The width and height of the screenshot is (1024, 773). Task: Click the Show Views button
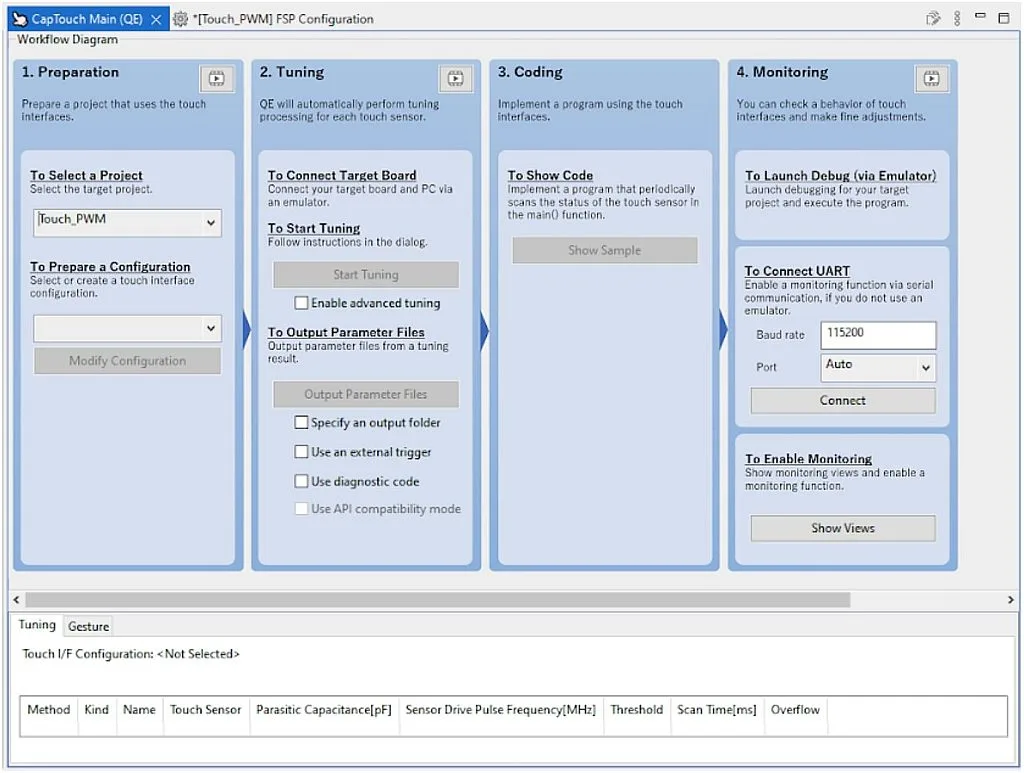click(842, 528)
